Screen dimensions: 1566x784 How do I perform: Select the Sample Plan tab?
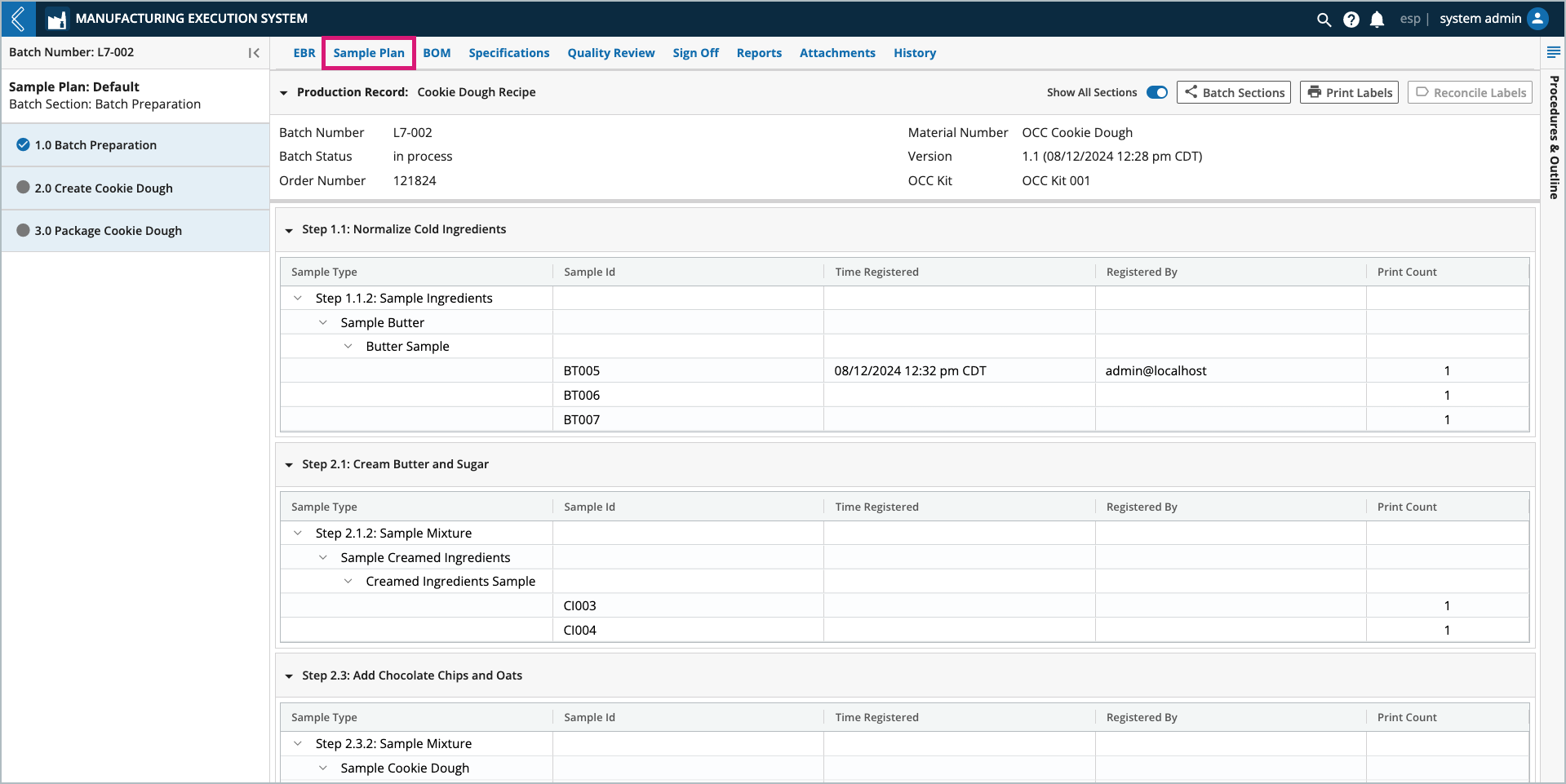tap(369, 53)
